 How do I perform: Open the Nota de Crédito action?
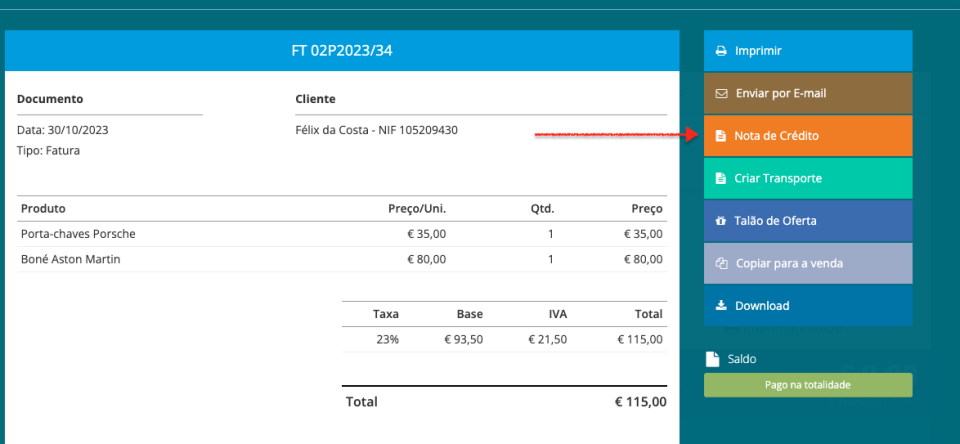click(808, 135)
